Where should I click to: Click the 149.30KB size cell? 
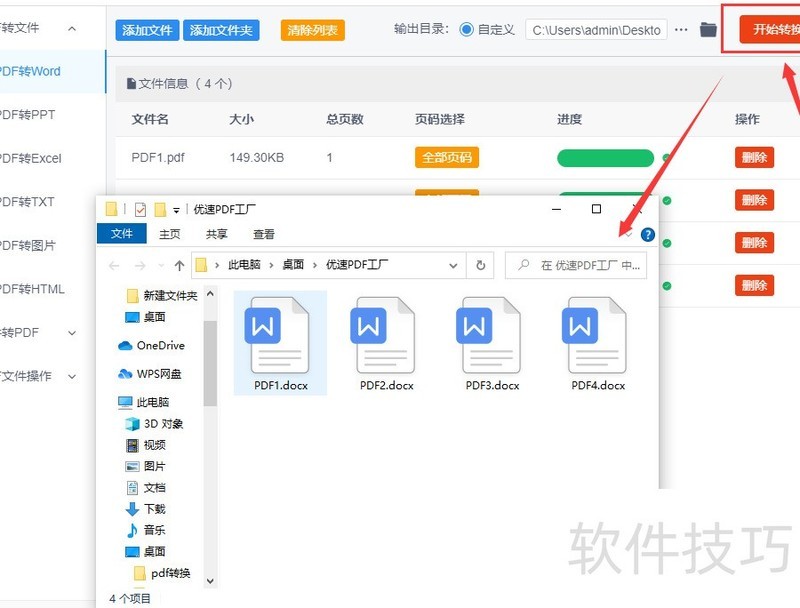(257, 158)
